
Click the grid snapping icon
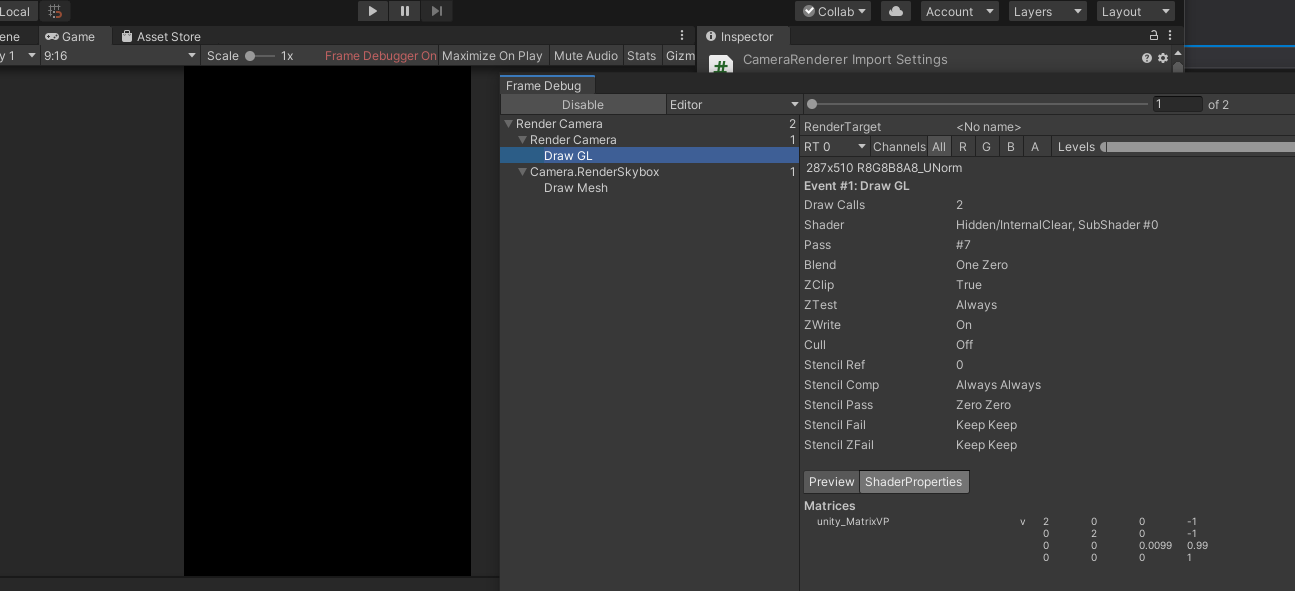click(55, 12)
